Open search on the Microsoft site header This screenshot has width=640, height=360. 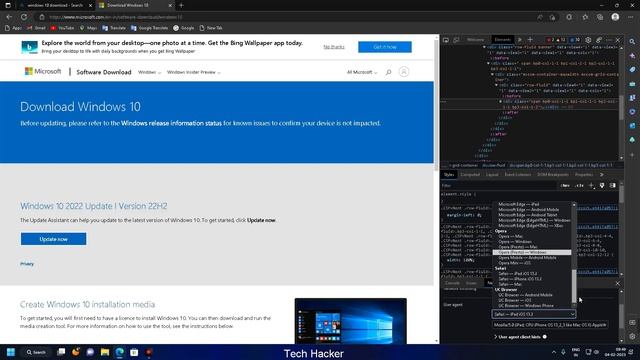(x=388, y=72)
